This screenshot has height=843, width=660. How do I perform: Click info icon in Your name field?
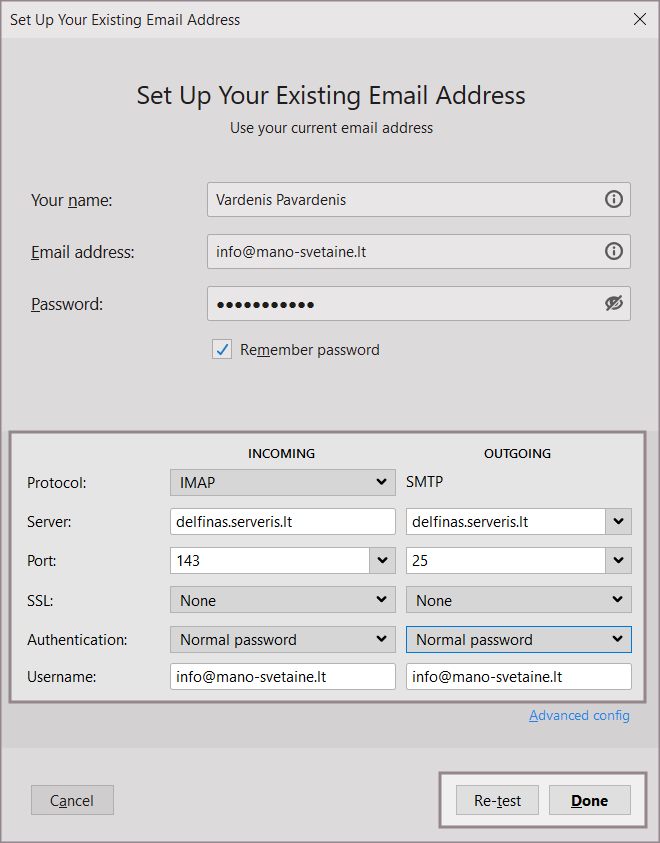[x=614, y=199]
